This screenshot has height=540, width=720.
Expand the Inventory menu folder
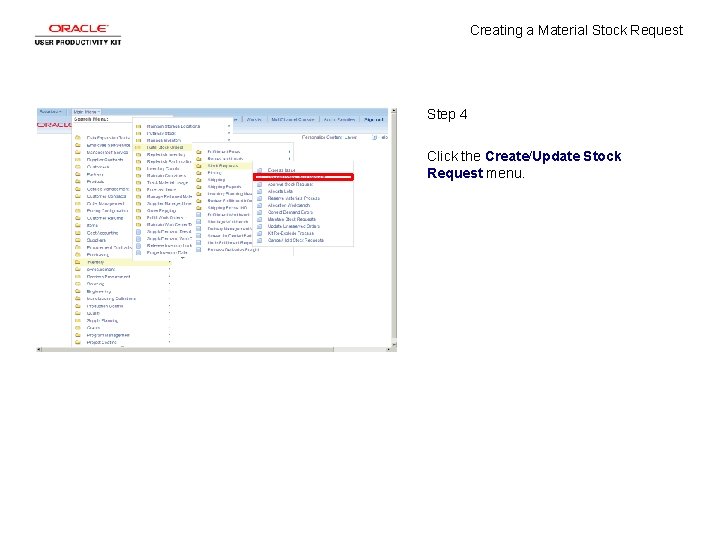(96, 262)
